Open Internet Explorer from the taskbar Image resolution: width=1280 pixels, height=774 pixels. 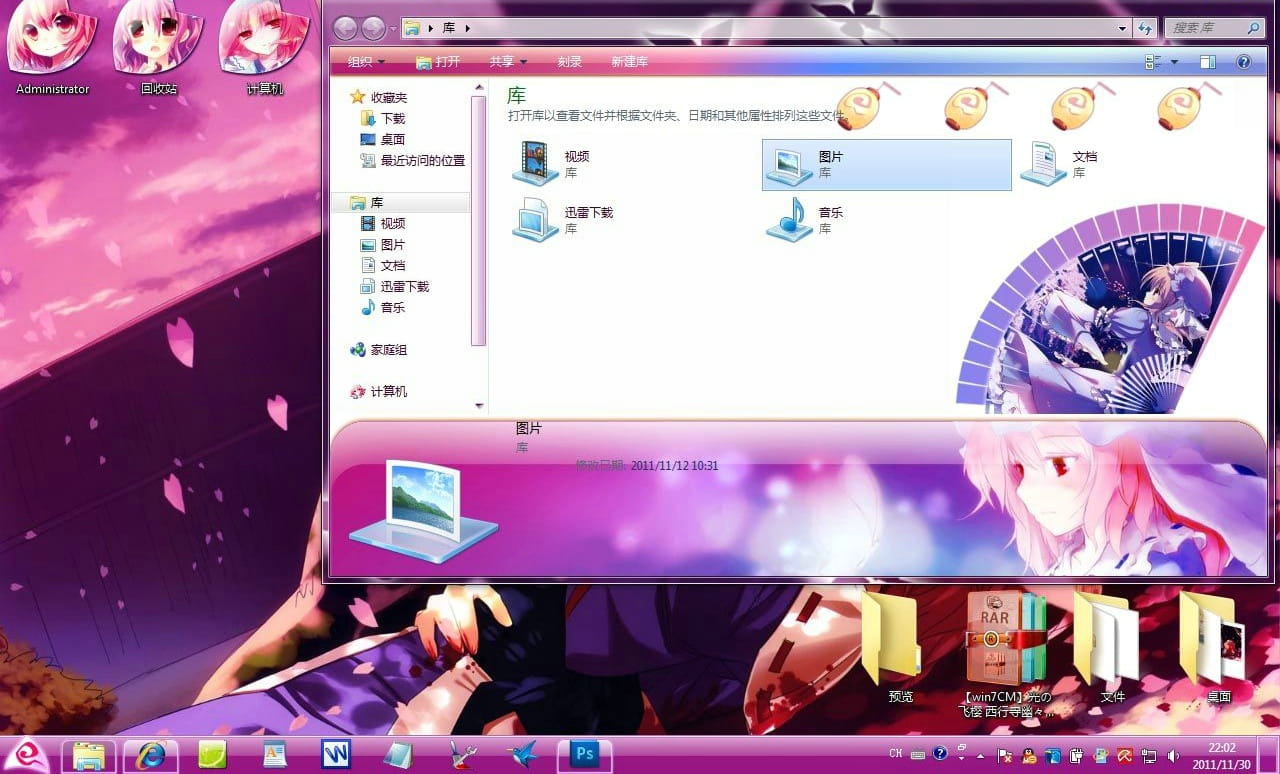[150, 755]
